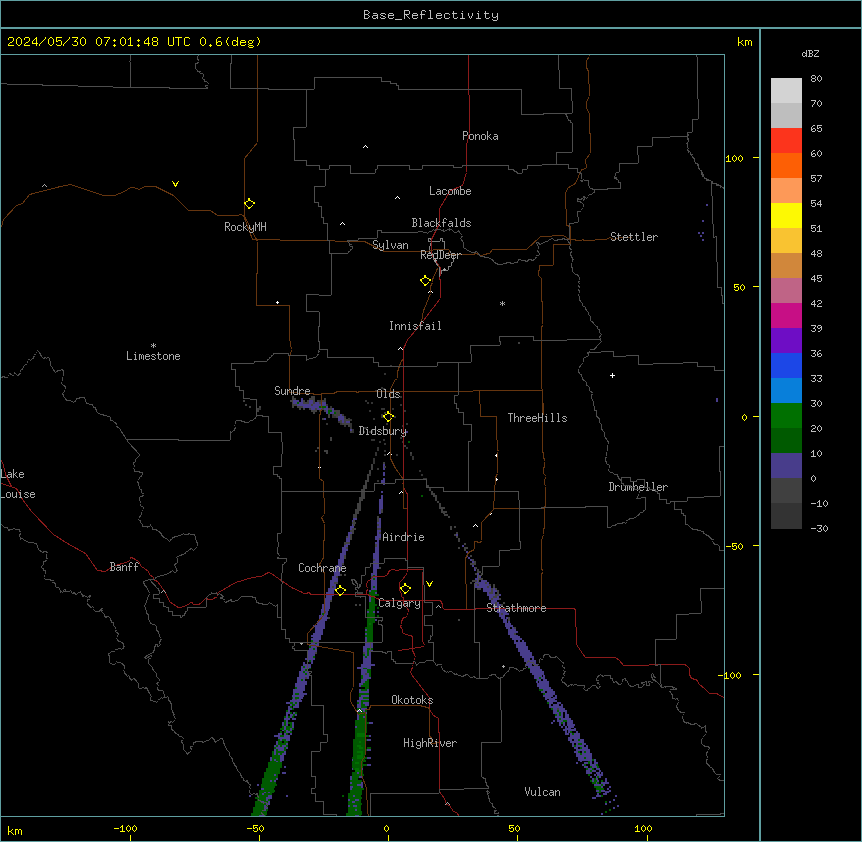Click the Lacombe town label
Image resolution: width=862 pixels, height=842 pixels.
[450, 191]
